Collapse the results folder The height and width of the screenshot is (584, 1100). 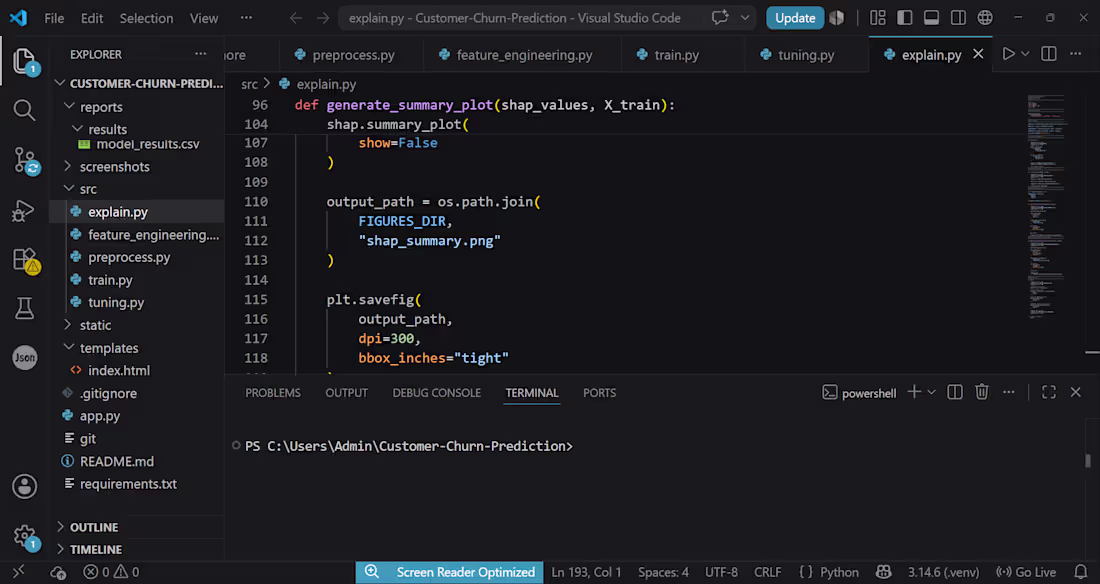[x=77, y=128]
